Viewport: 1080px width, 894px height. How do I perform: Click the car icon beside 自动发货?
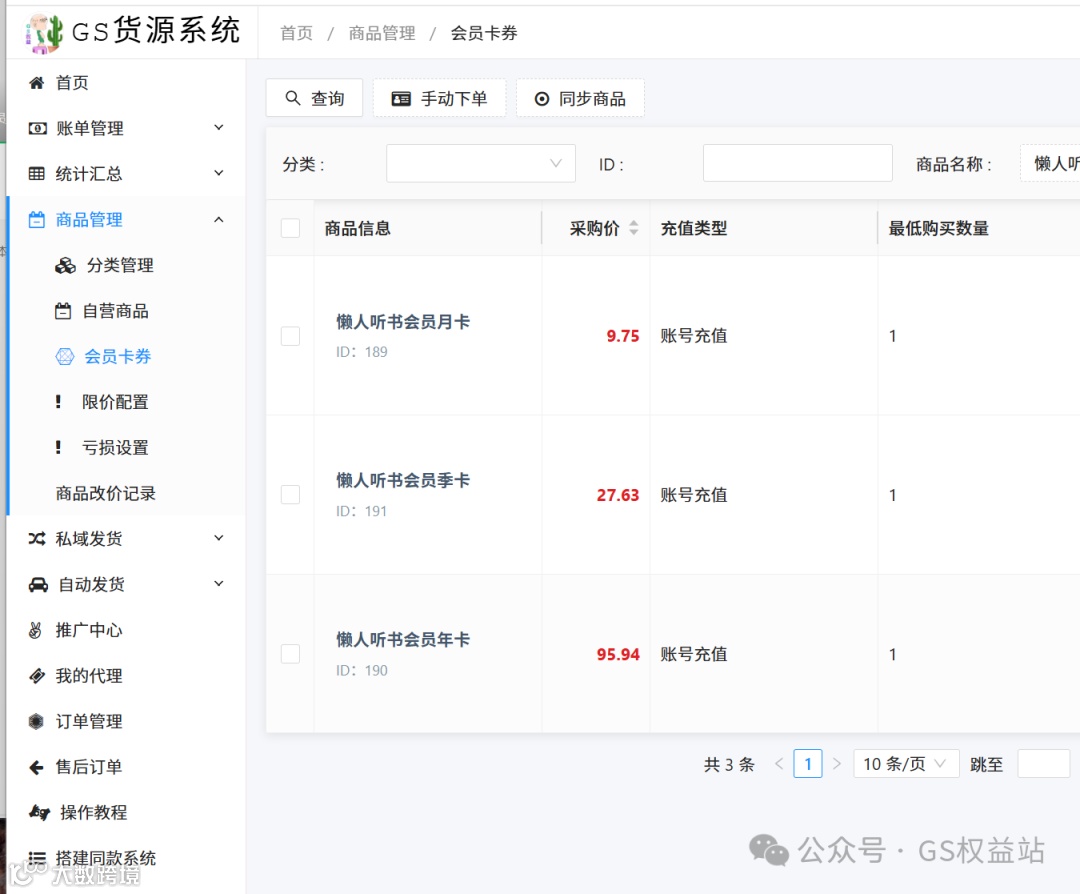pyautogui.click(x=39, y=585)
